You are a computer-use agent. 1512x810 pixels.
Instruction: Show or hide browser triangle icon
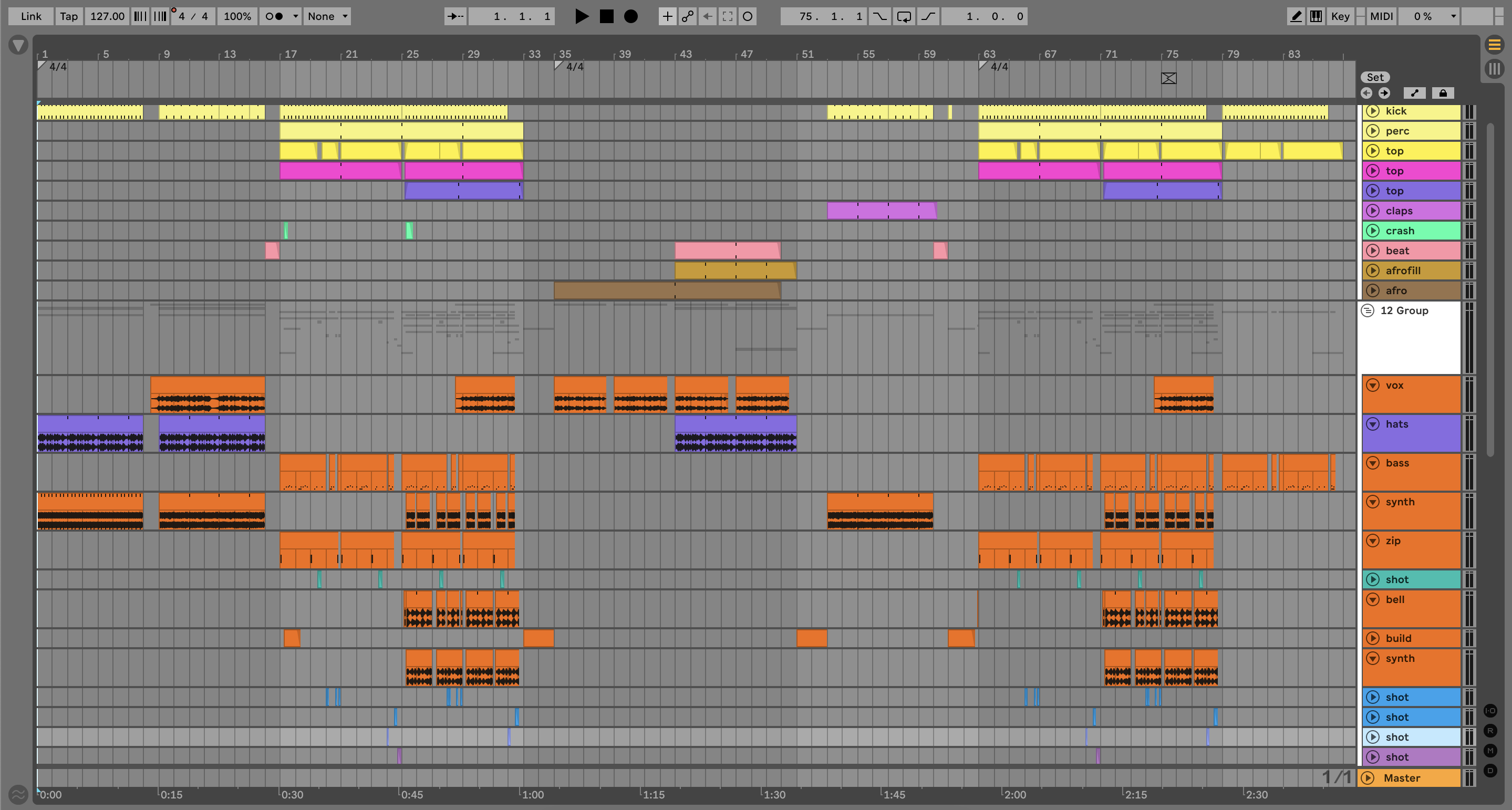click(x=18, y=45)
